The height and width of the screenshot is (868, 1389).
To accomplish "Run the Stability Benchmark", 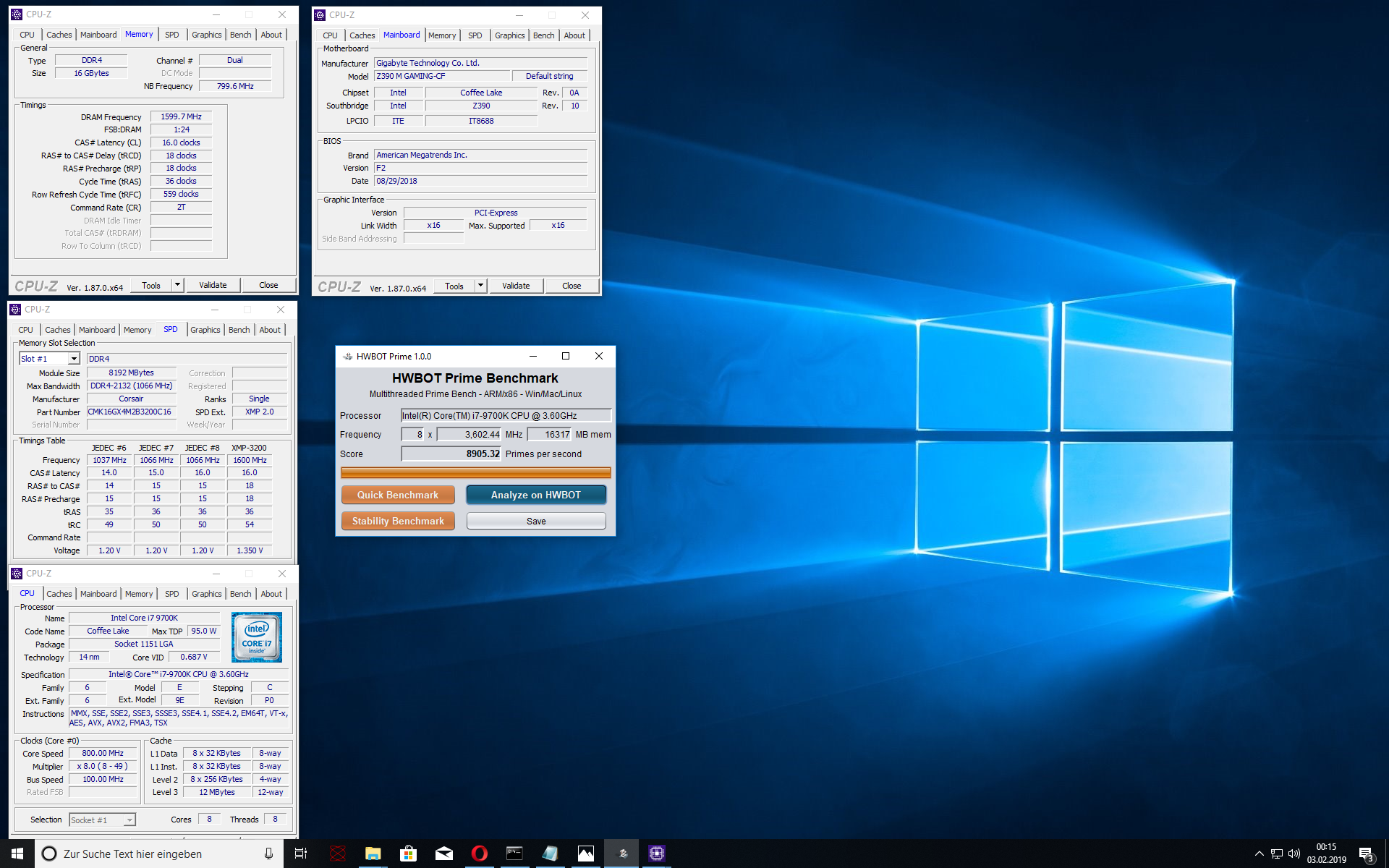I will click(398, 521).
